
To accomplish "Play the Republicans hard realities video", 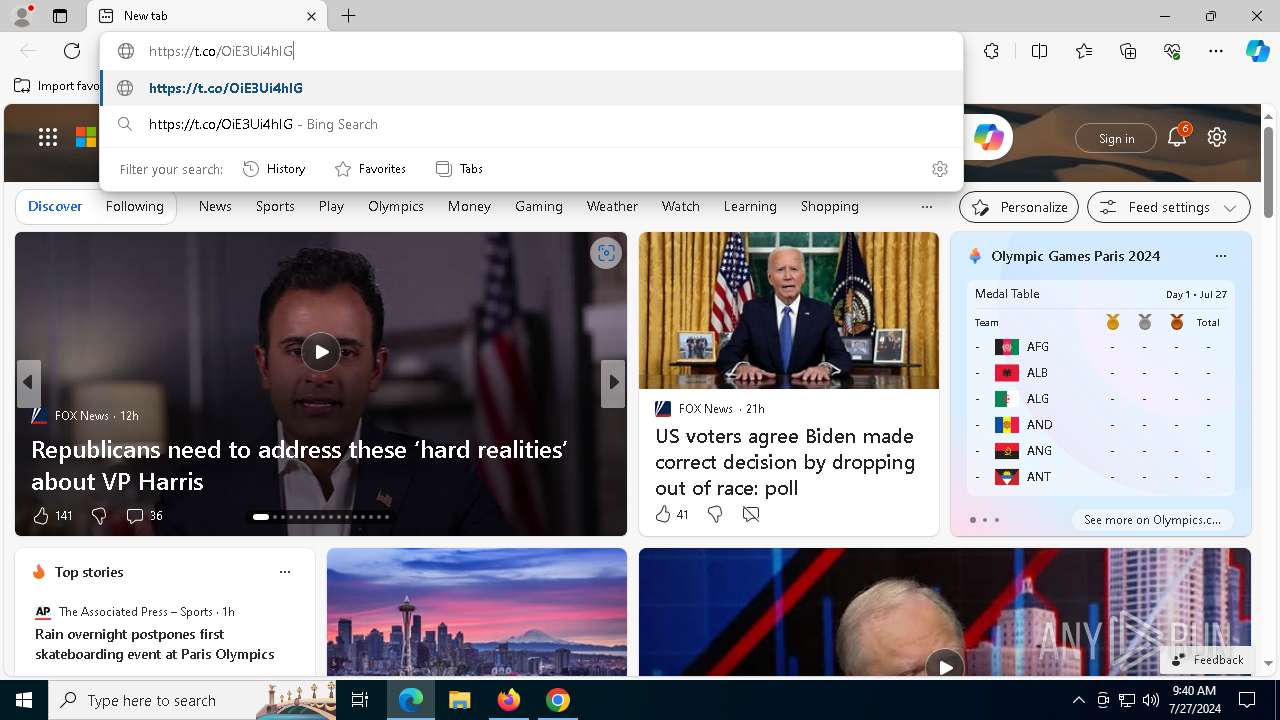I will click(x=321, y=351).
